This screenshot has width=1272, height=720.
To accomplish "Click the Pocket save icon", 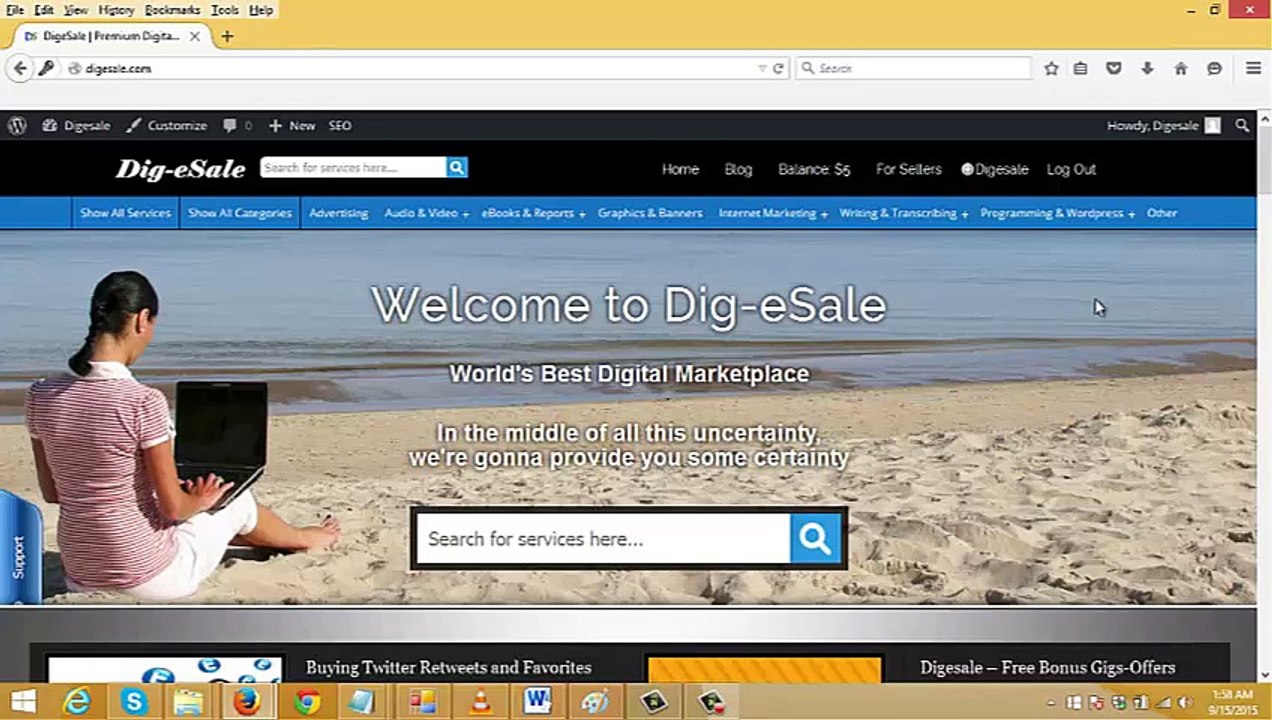I will pos(1114,68).
